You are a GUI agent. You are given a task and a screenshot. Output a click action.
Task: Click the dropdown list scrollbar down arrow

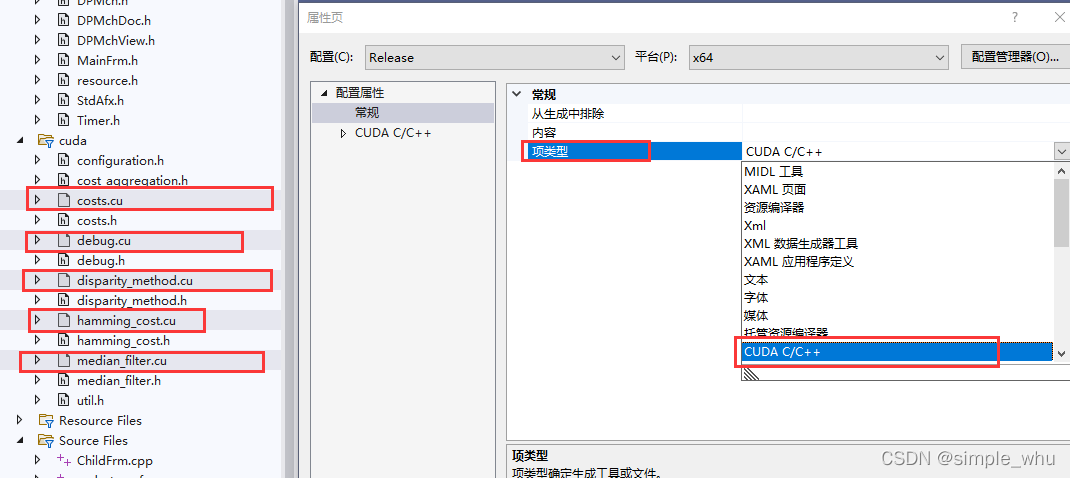click(x=1061, y=353)
